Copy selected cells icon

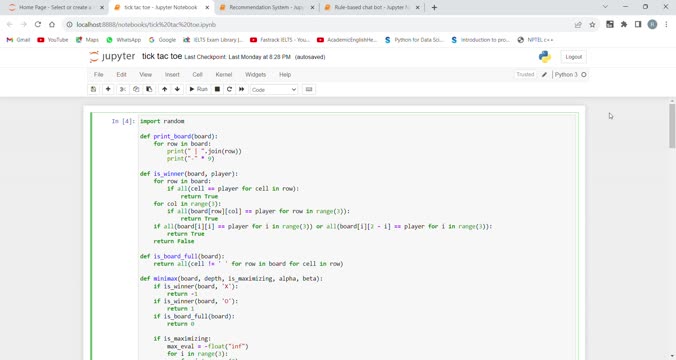(136, 89)
